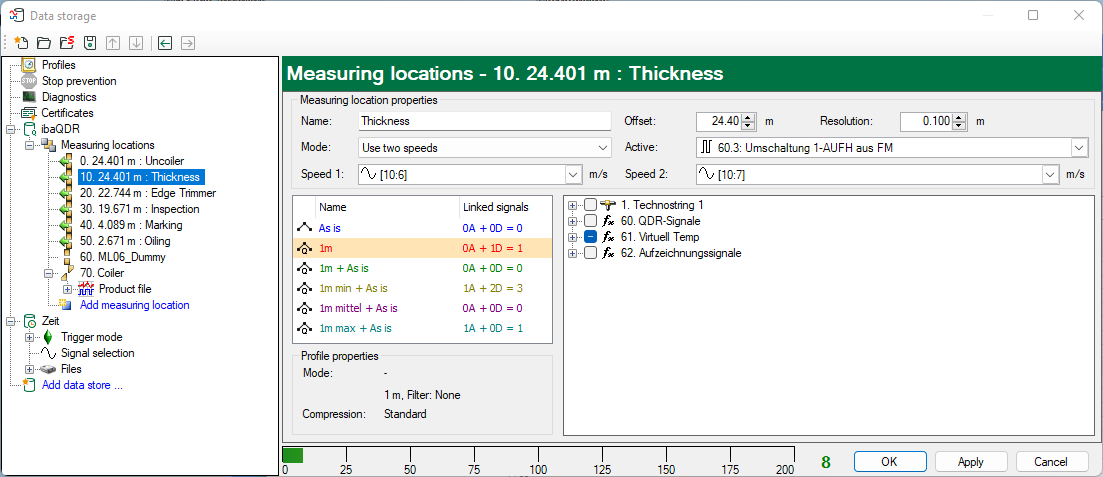This screenshot has height=477, width=1103.
Task: Click the Certificates icon in tree
Action: coord(29,113)
